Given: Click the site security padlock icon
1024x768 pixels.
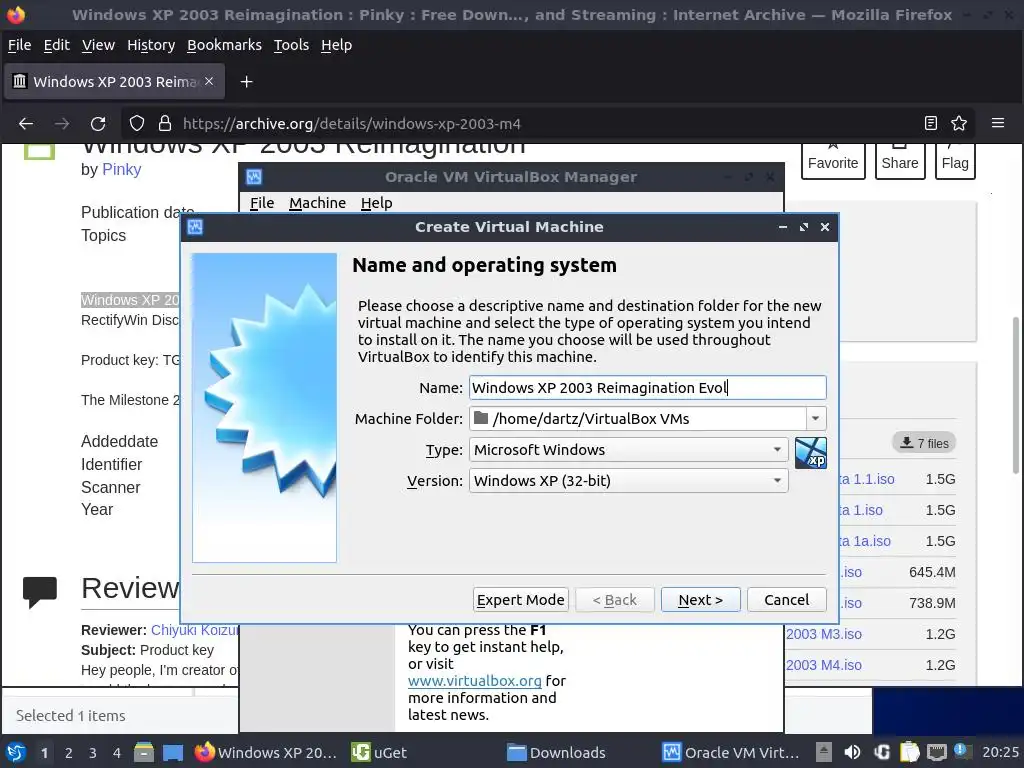Looking at the screenshot, I should [x=165, y=123].
